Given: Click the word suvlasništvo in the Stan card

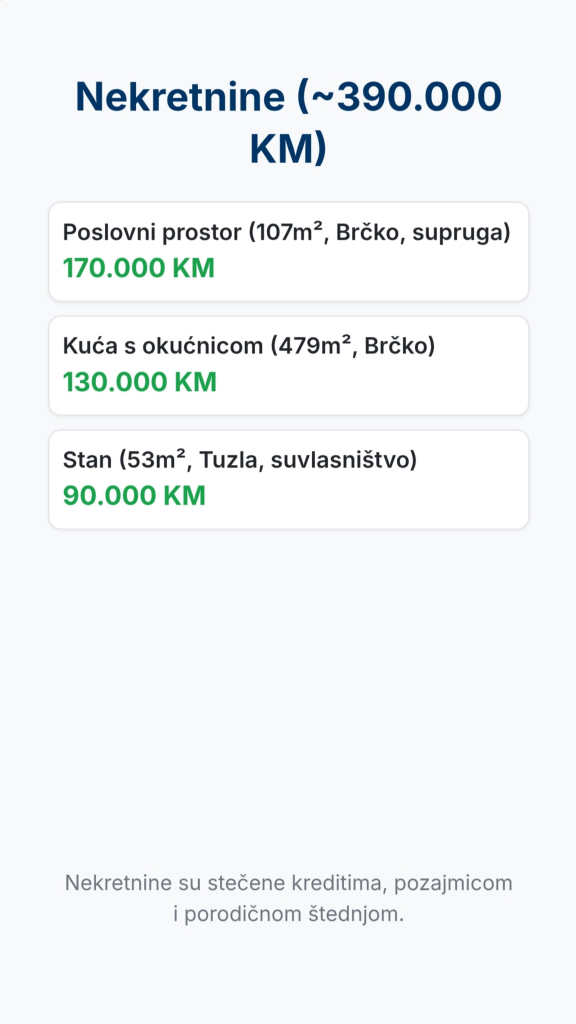Looking at the screenshot, I should pyautogui.click(x=340, y=460).
